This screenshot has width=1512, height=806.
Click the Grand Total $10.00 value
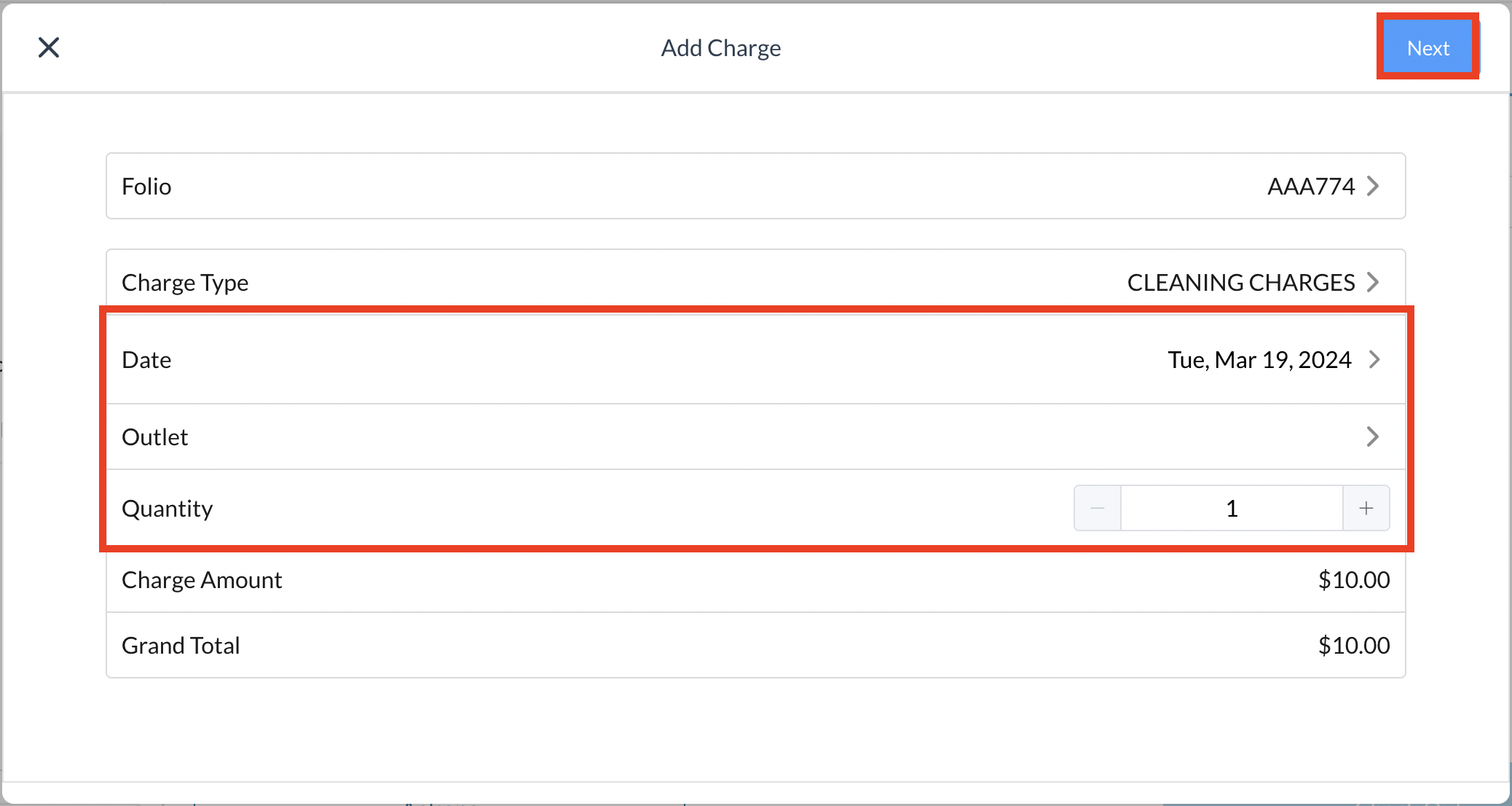click(1353, 646)
